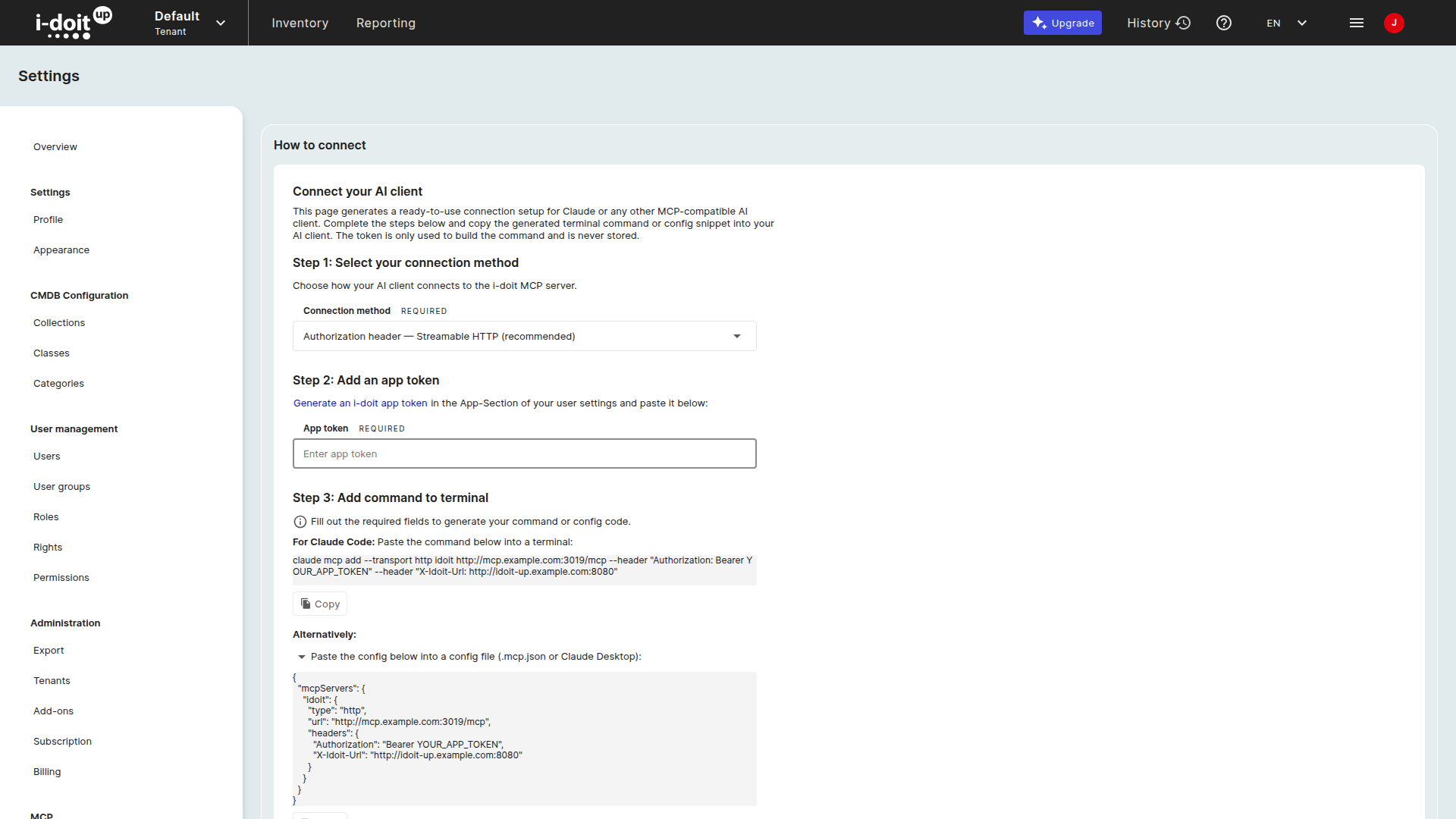The image size is (1456, 819).
Task: Open Users under User management
Action: [x=46, y=457]
